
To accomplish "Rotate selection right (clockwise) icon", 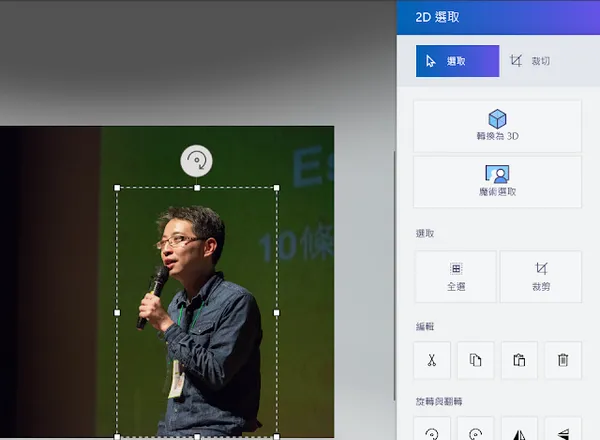I will pos(476,432).
